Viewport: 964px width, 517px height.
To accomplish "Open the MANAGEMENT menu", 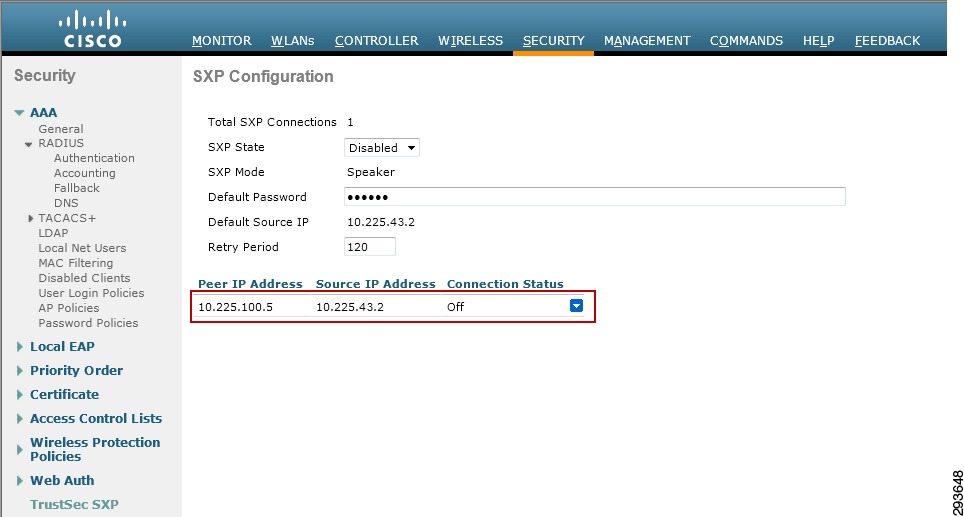I will [x=647, y=41].
